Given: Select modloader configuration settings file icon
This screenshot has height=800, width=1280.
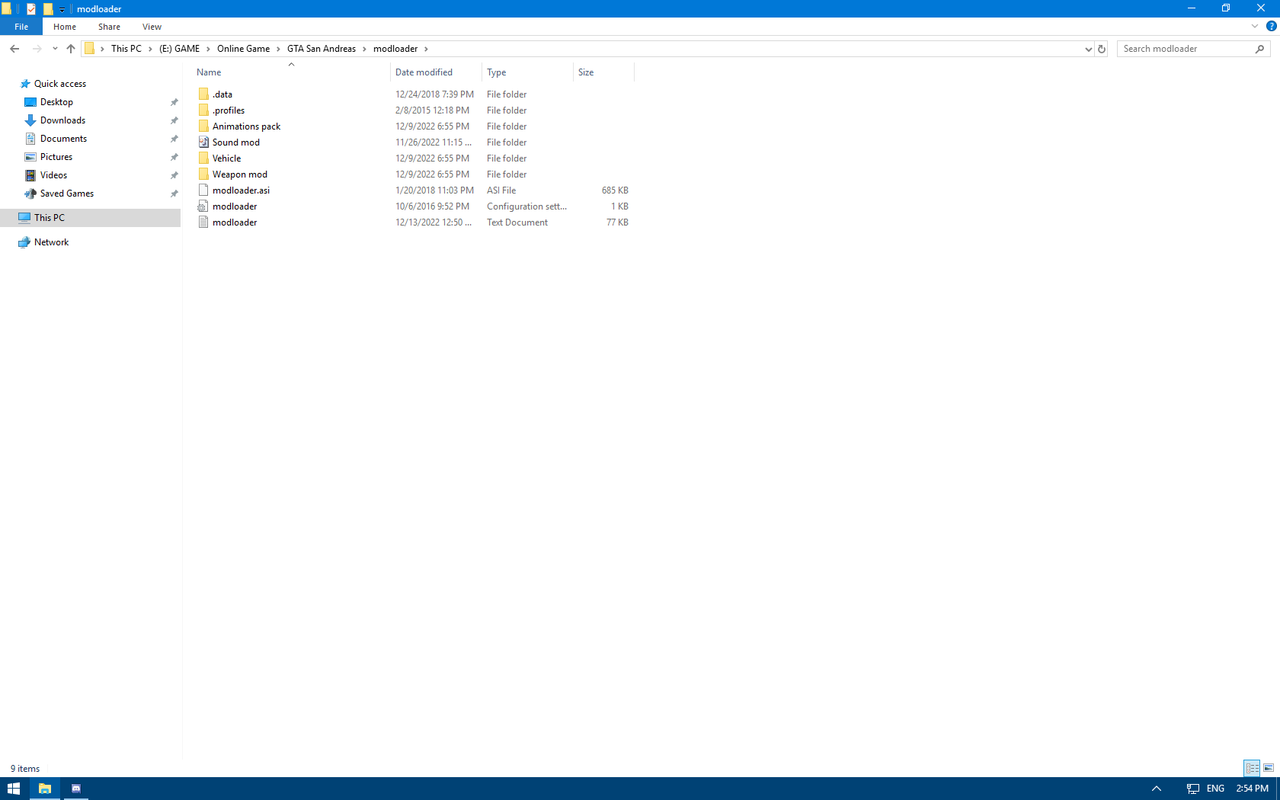Looking at the screenshot, I should coord(204,206).
